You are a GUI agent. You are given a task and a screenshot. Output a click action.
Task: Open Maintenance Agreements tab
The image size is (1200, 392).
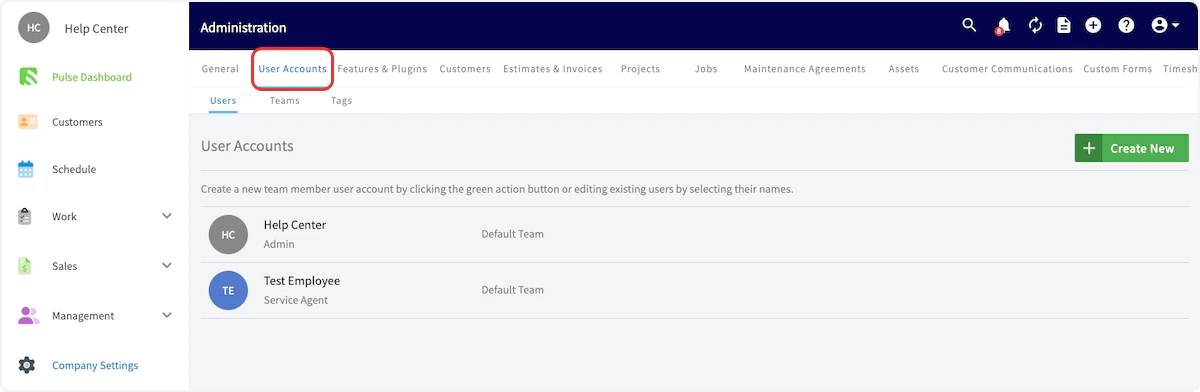pyautogui.click(x=805, y=69)
